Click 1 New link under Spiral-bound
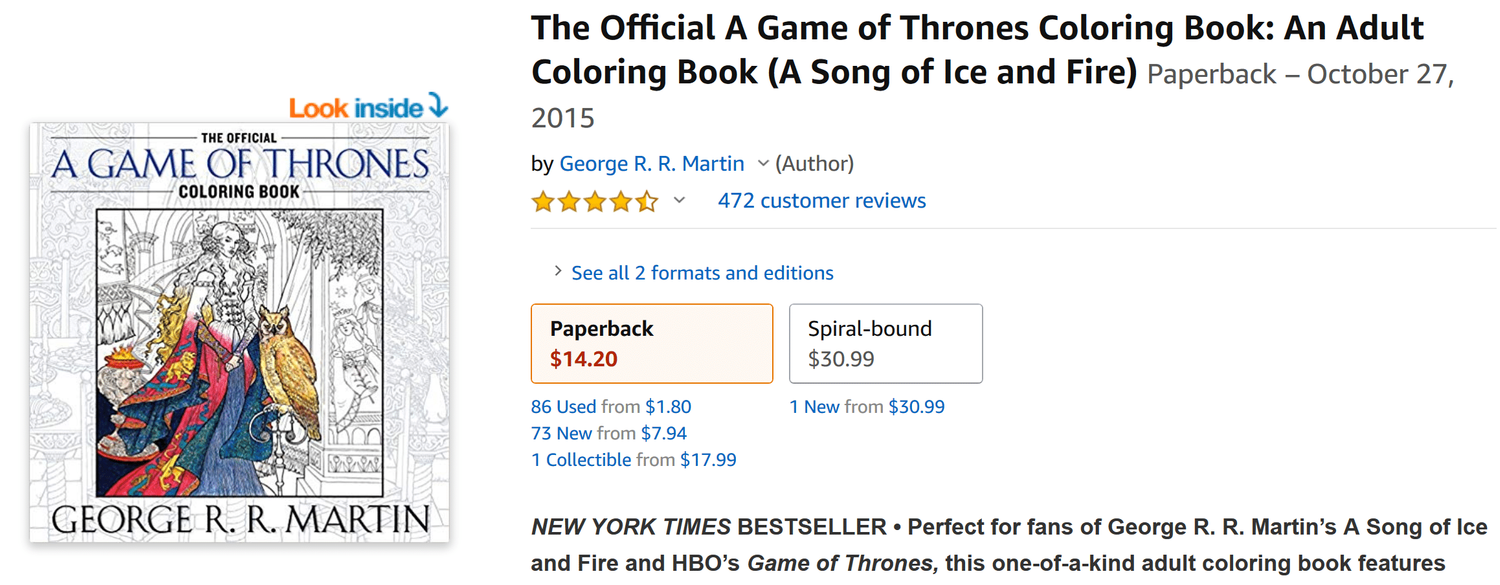Viewport: 1500px width, 585px height. pyautogui.click(x=814, y=407)
